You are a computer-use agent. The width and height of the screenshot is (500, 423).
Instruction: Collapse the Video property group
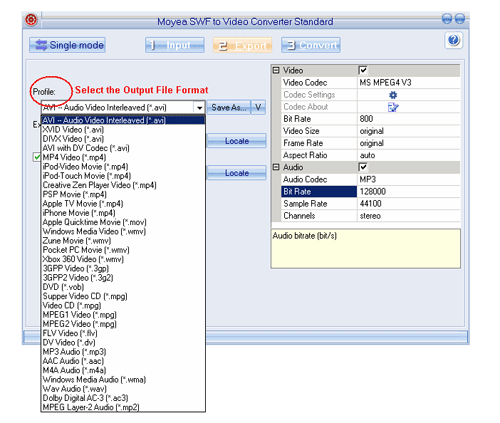276,70
